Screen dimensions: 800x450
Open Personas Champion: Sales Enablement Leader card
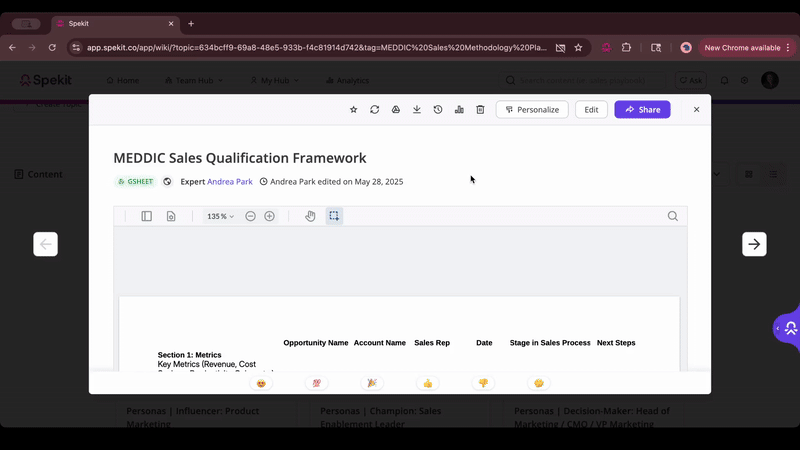point(399,415)
